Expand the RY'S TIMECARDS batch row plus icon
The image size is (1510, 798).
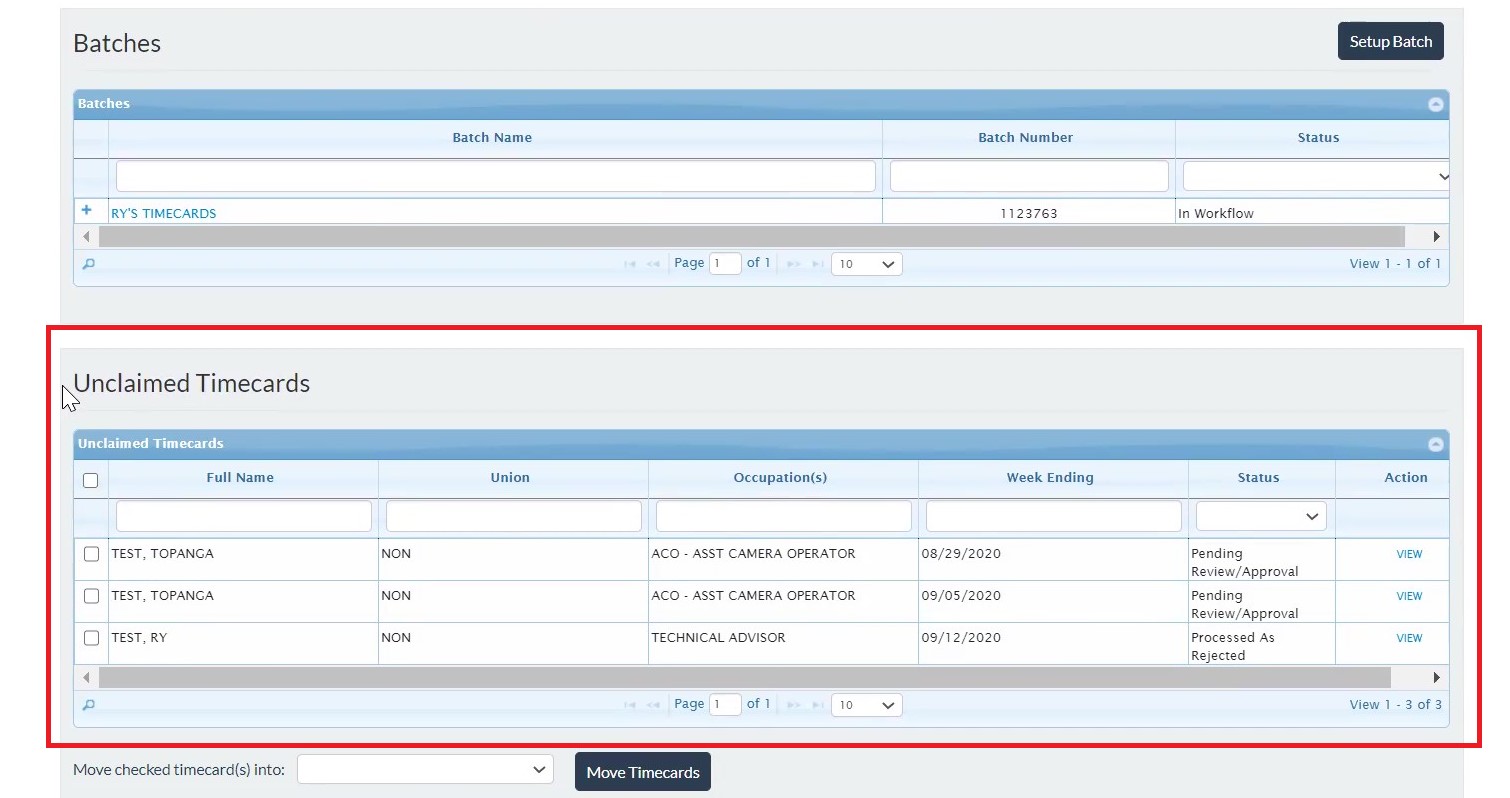87,211
